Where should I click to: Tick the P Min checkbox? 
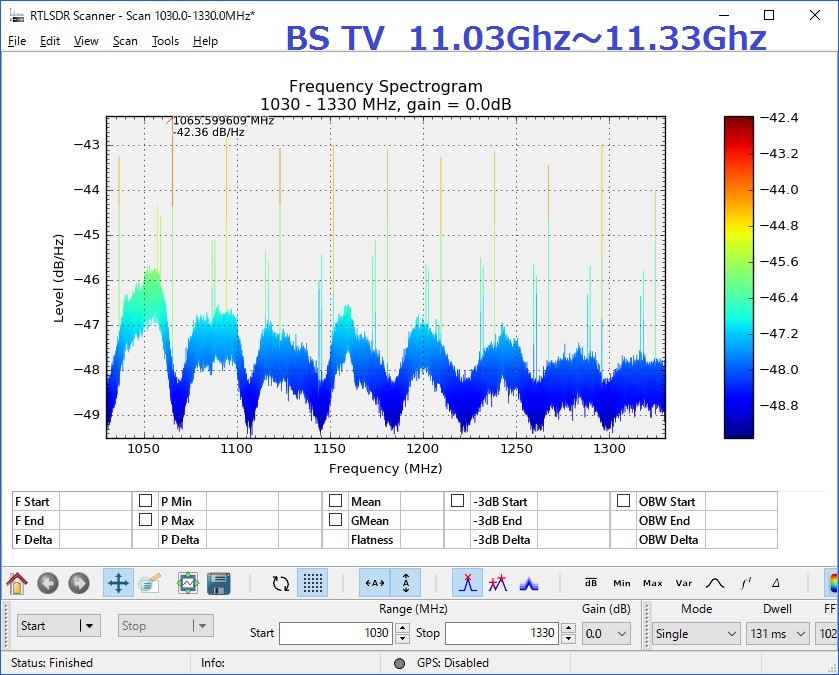click(x=145, y=501)
